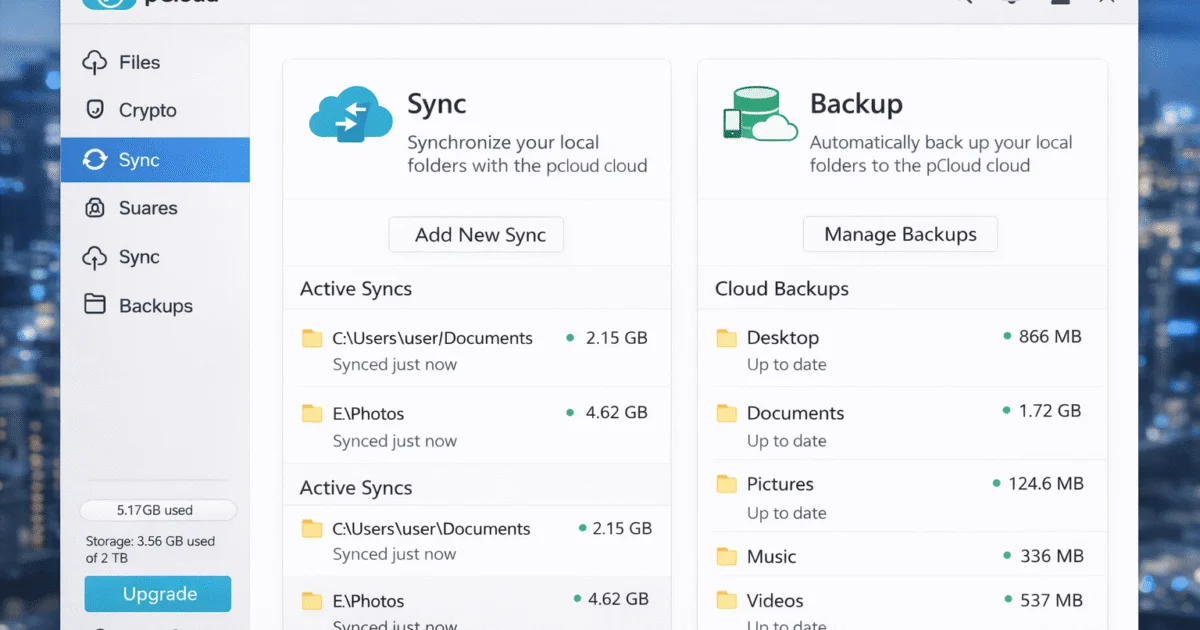Click the Videos backup folder icon

727,601
